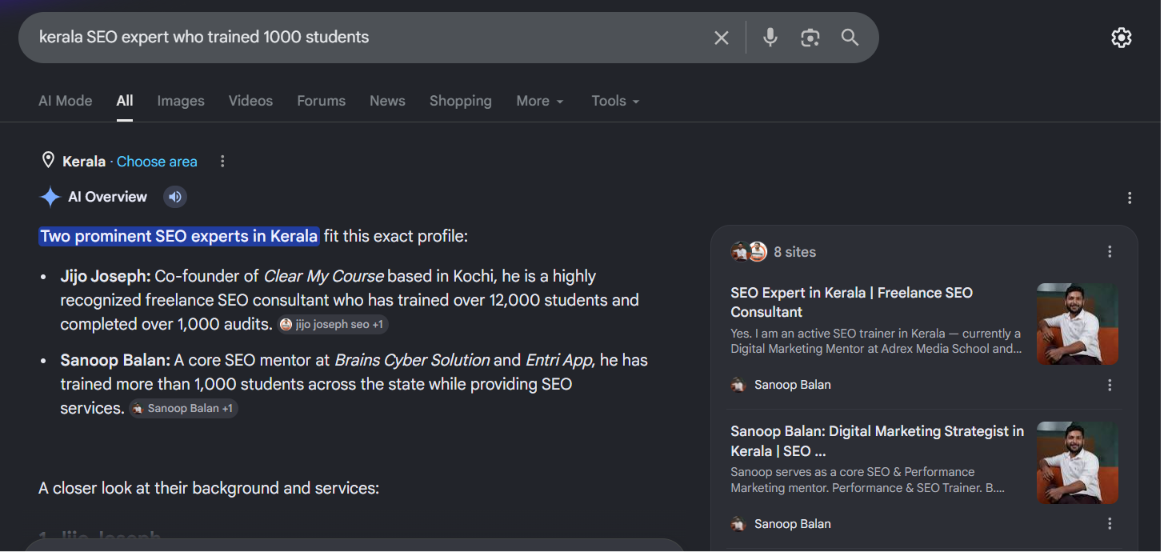The image size is (1161, 552).
Task: Click 'A closer look at their background and services:'
Action: pos(209,488)
